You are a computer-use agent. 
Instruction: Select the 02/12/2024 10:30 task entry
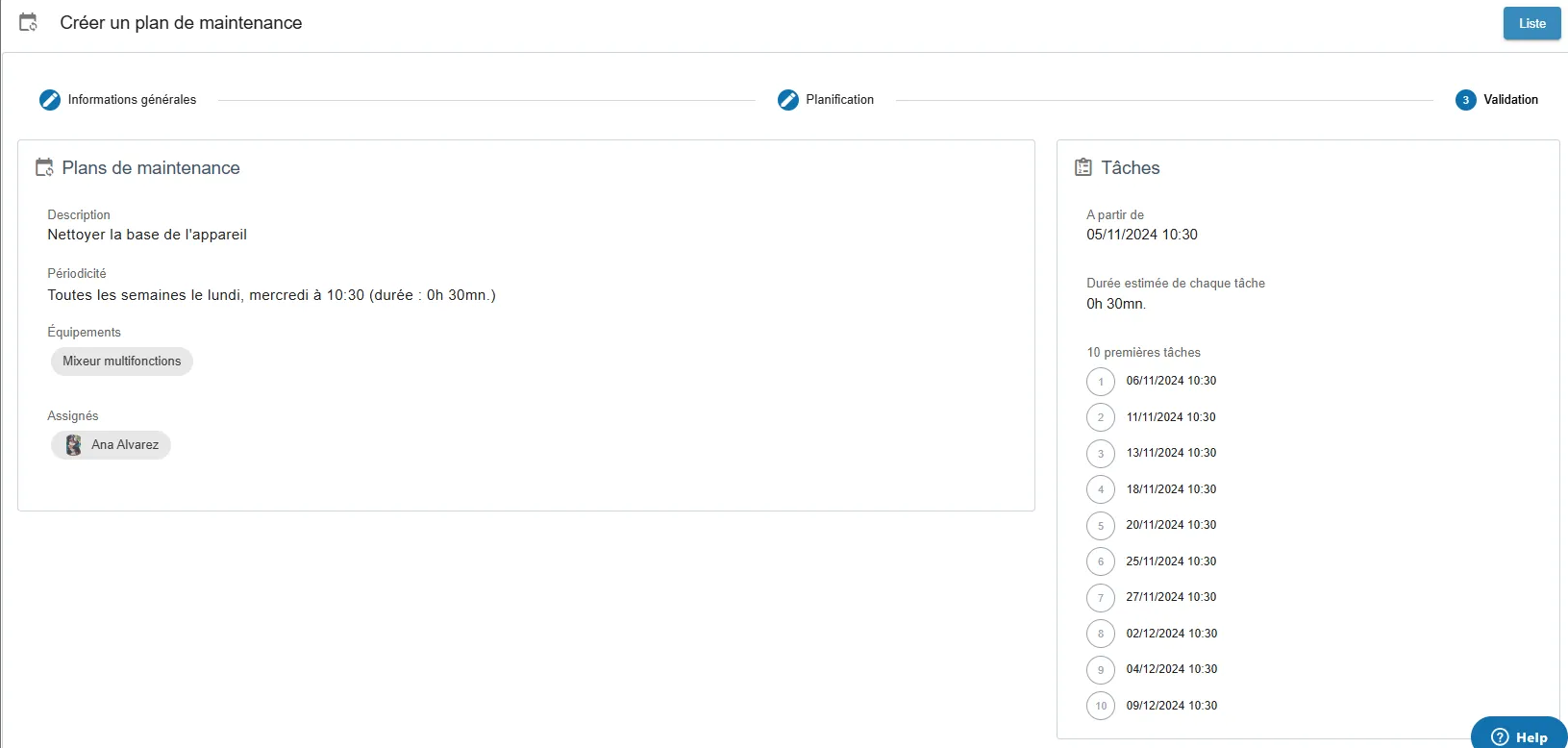(x=1171, y=634)
